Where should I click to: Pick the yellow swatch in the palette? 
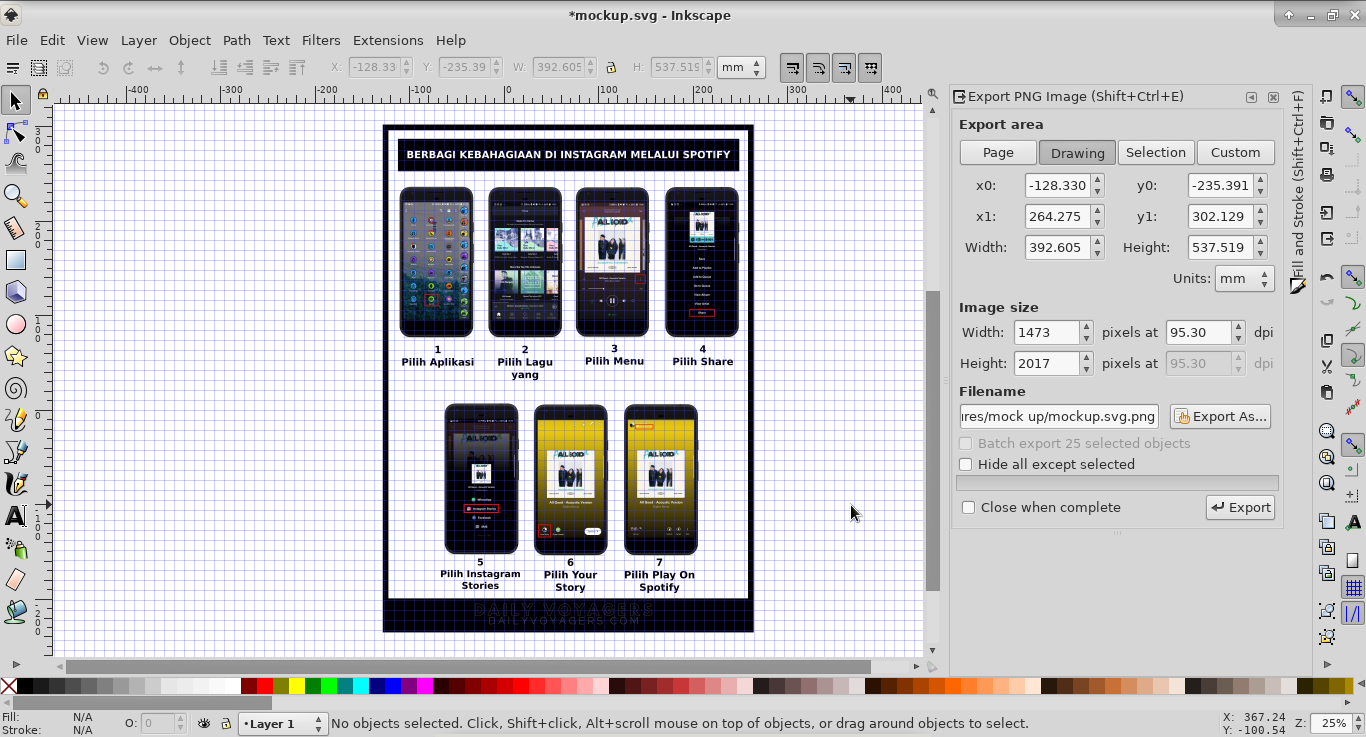(297, 686)
